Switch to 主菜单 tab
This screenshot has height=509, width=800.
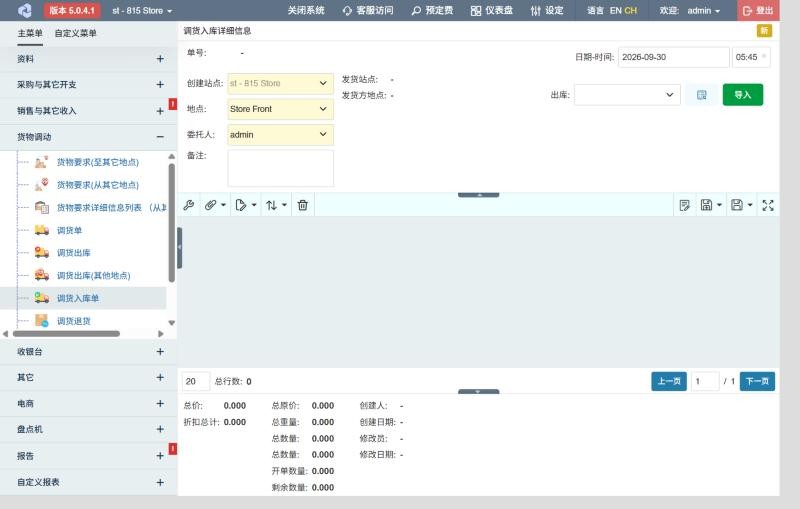(x=30, y=33)
